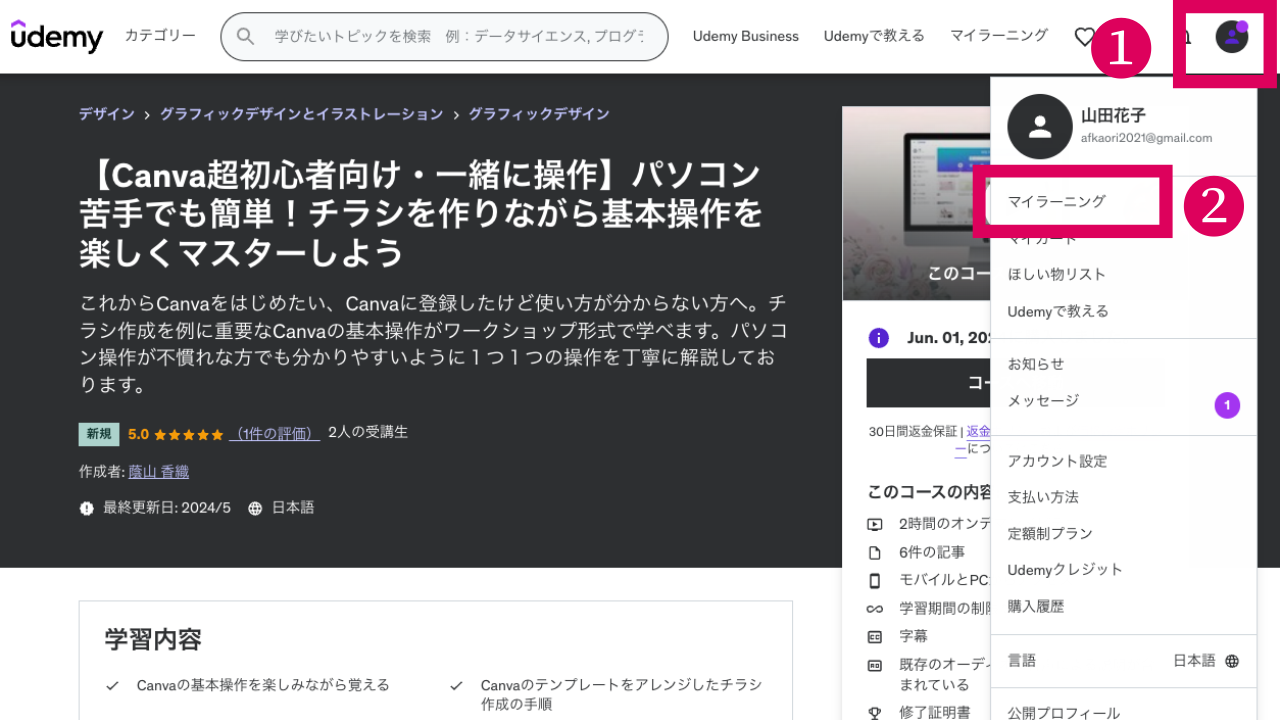Screen dimensions: 1280x720
Task: Click the profile avatar icon with notification dot
Action: 1231,36
